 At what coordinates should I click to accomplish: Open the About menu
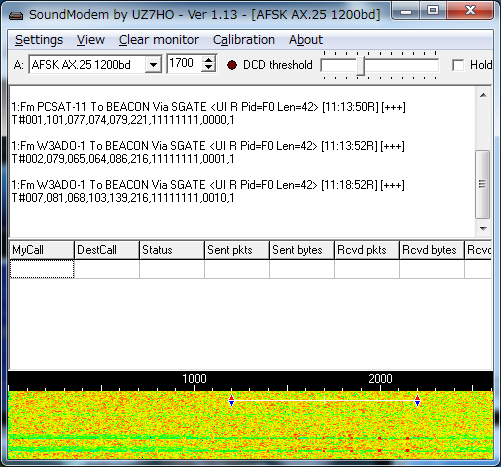(x=306, y=40)
